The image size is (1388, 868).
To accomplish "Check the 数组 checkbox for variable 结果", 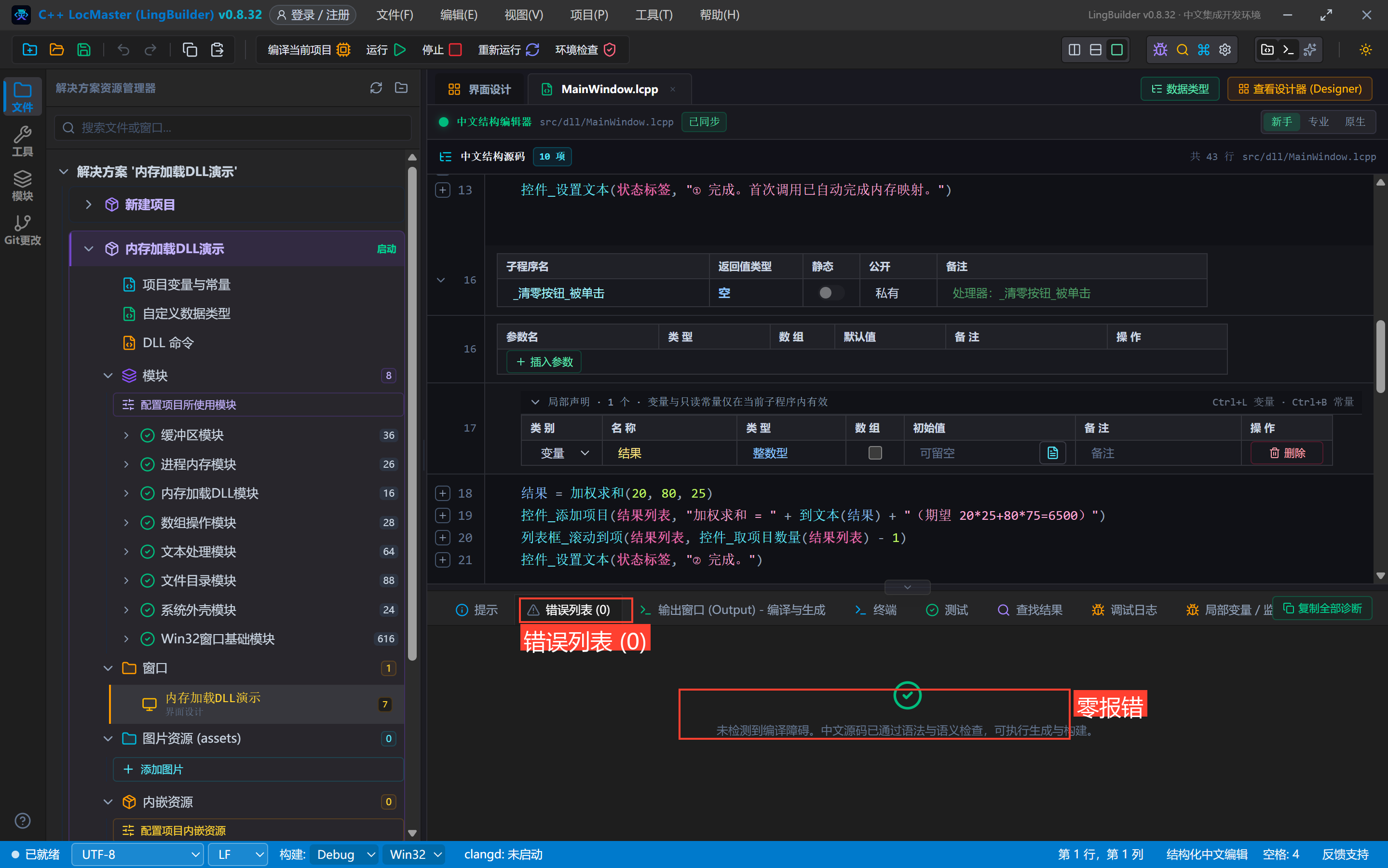I will click(875, 453).
